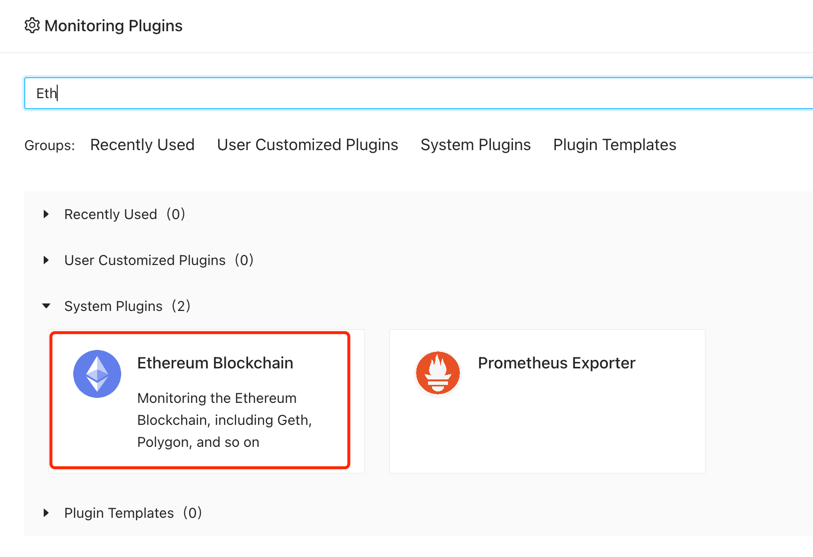
Task: Click the Monitoring Plugins page heading text
Action: click(x=113, y=26)
